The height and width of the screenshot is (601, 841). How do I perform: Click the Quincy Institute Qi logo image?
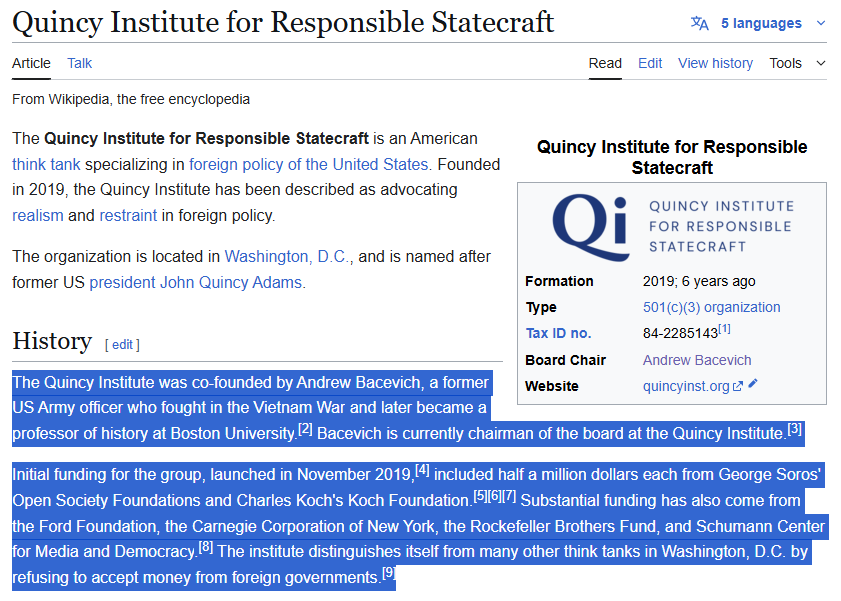click(x=672, y=227)
